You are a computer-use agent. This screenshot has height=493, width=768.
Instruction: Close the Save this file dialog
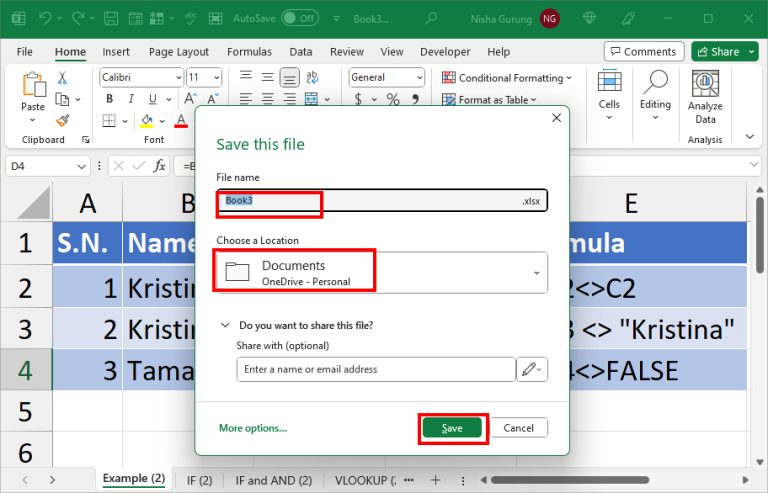556,118
